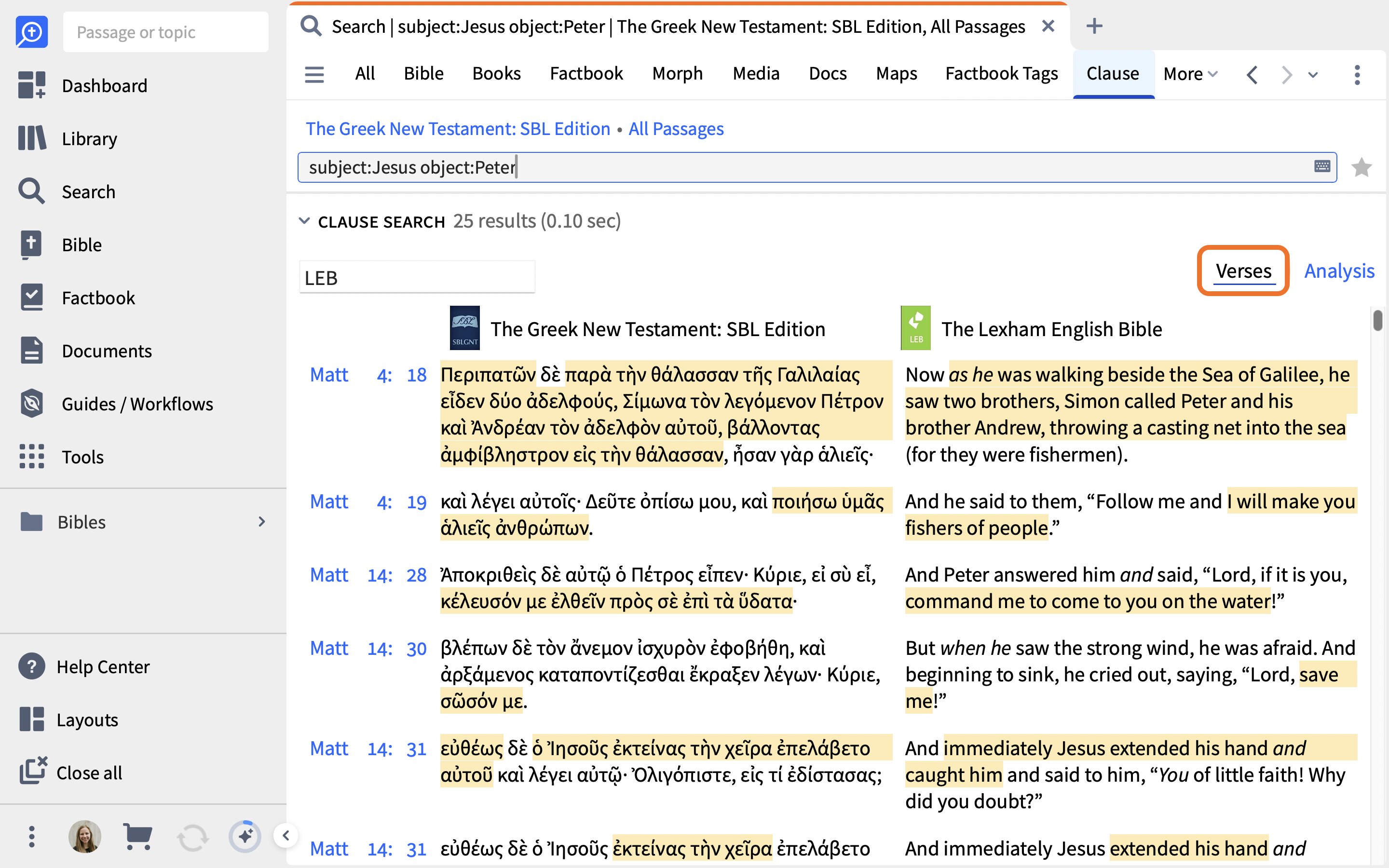Image resolution: width=1389 pixels, height=868 pixels.
Task: Click the Passage or topic input field
Action: pos(165,31)
